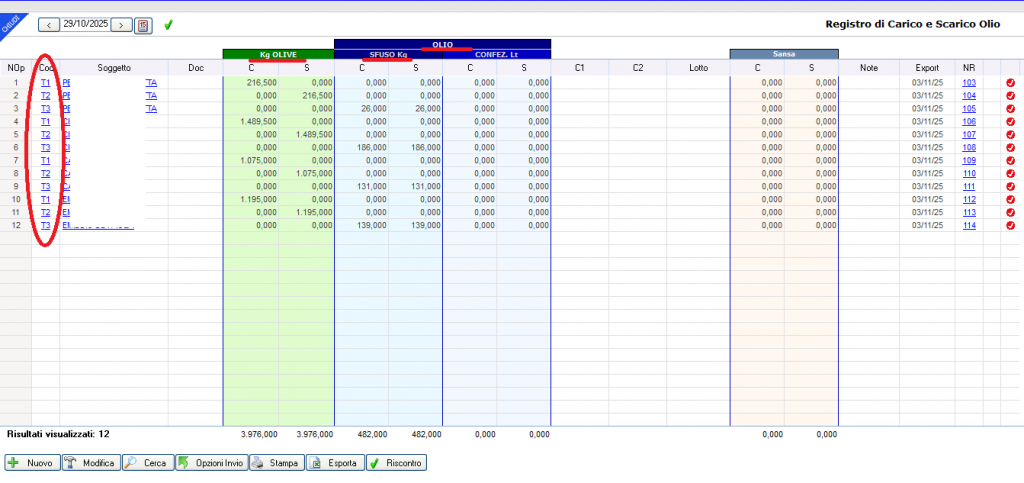The image size is (1024, 483).
Task: Open Opzioni Invio
Action: pos(212,463)
